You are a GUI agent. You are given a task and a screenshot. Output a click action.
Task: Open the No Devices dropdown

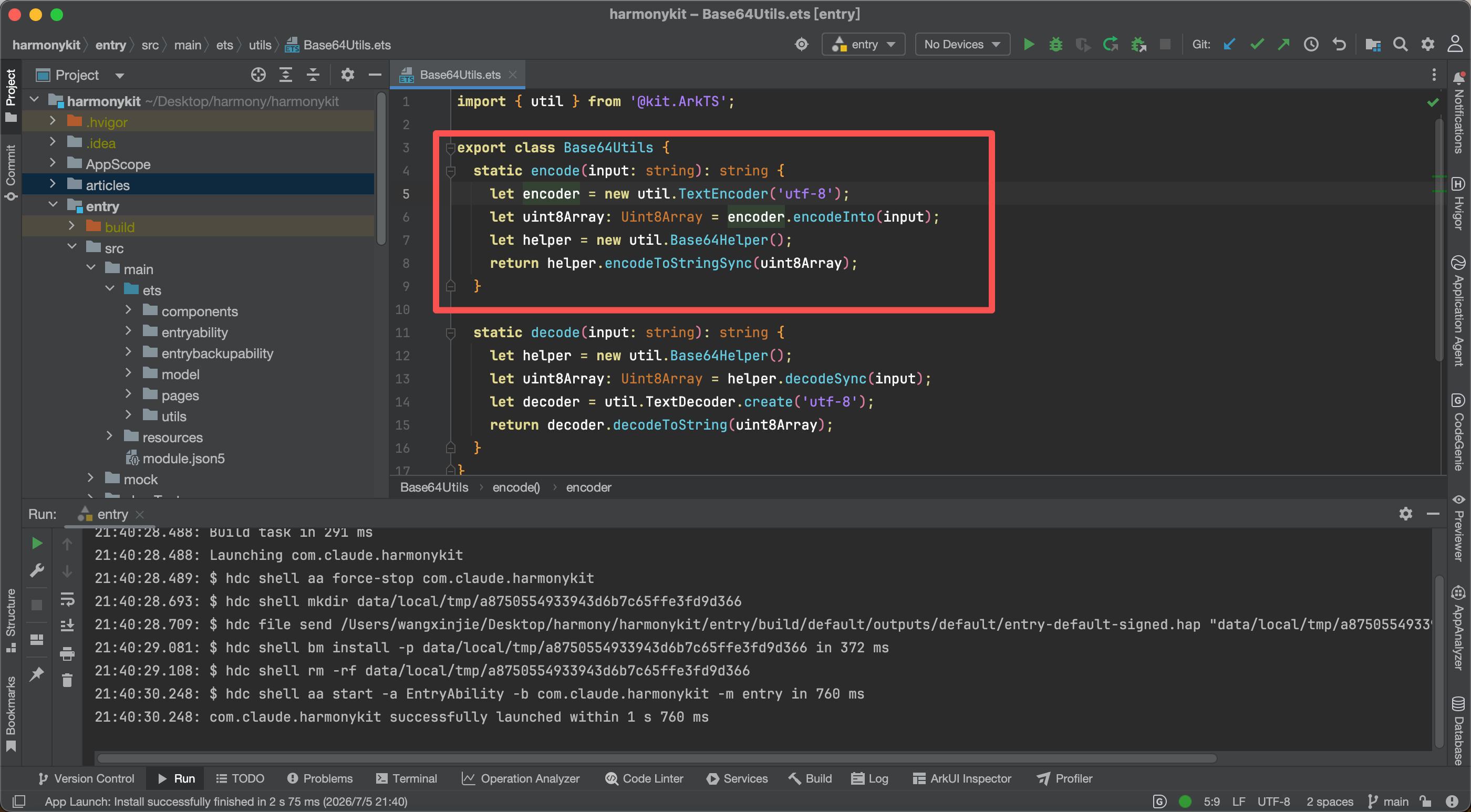coord(962,45)
